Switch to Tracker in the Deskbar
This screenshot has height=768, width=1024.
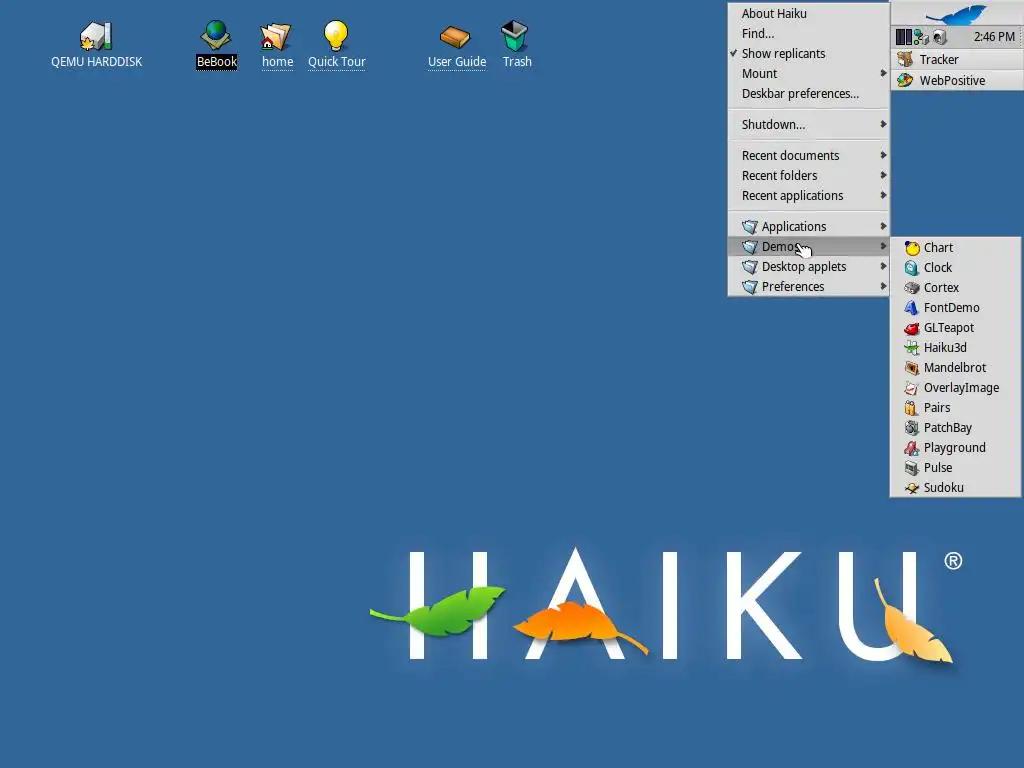(x=957, y=59)
